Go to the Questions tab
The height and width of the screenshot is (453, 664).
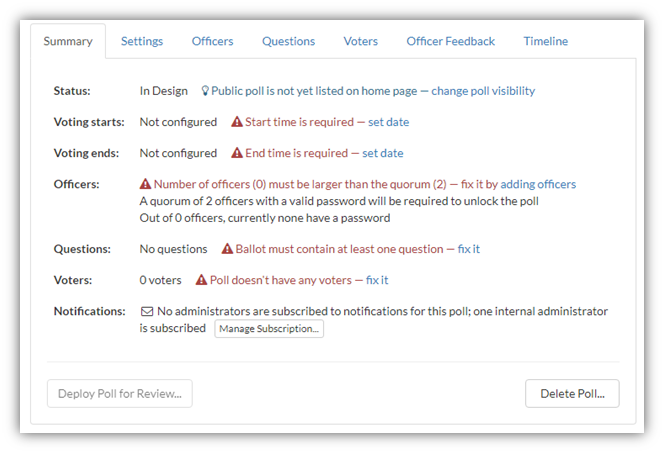click(288, 41)
